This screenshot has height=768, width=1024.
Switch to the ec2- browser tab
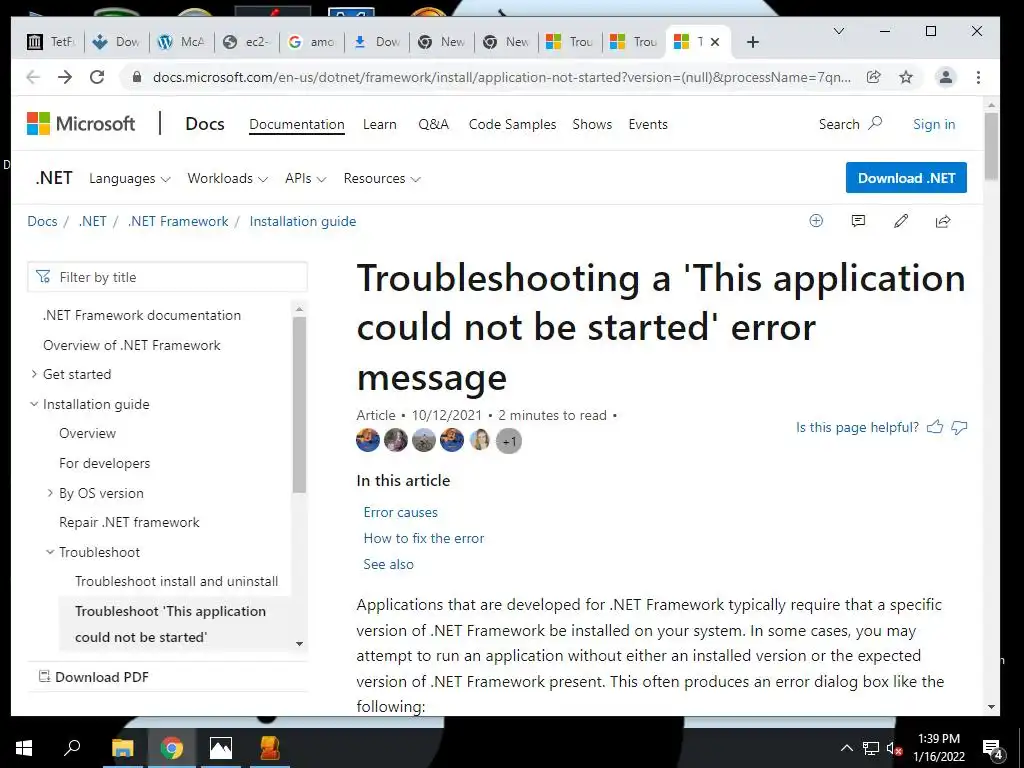246,42
